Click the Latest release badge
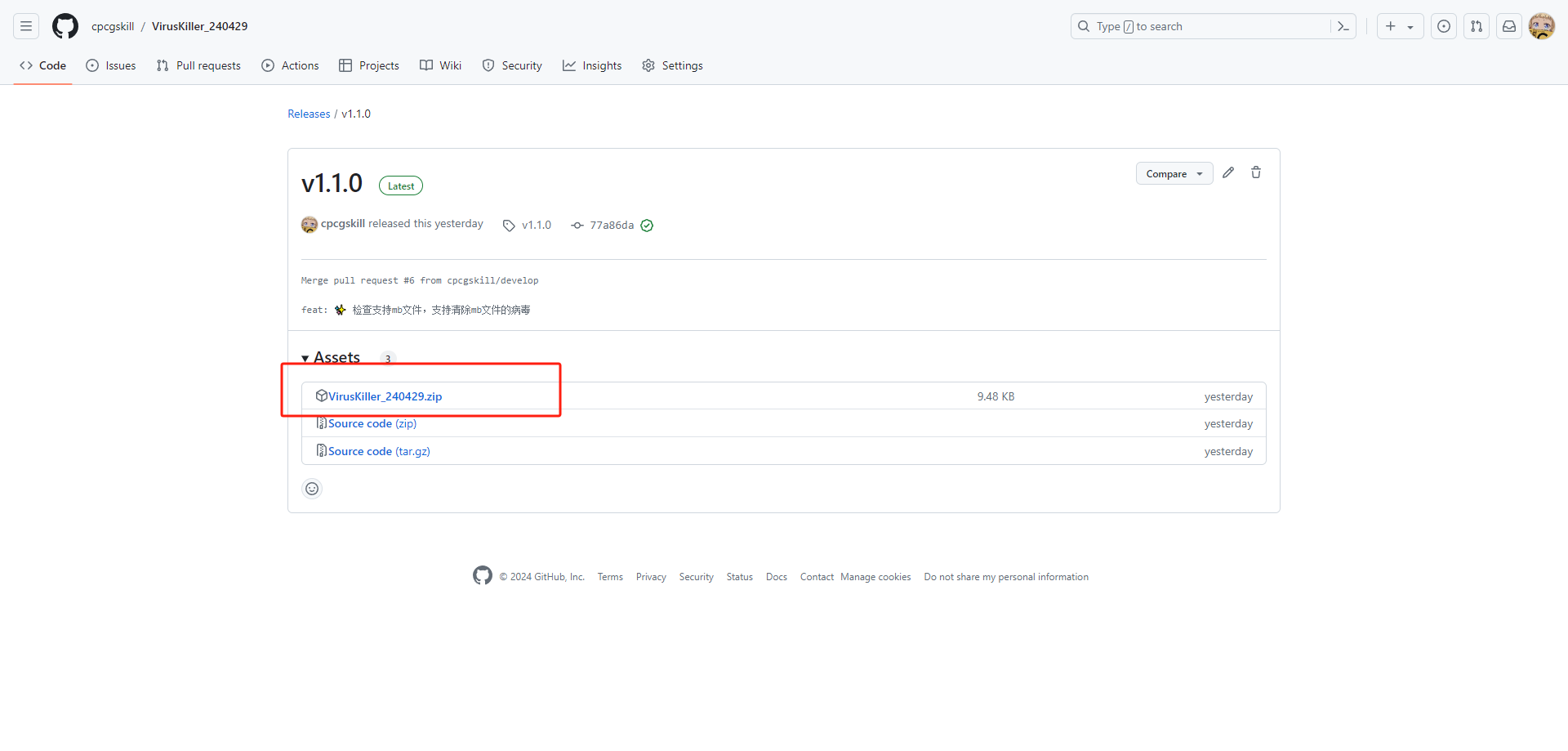 401,186
